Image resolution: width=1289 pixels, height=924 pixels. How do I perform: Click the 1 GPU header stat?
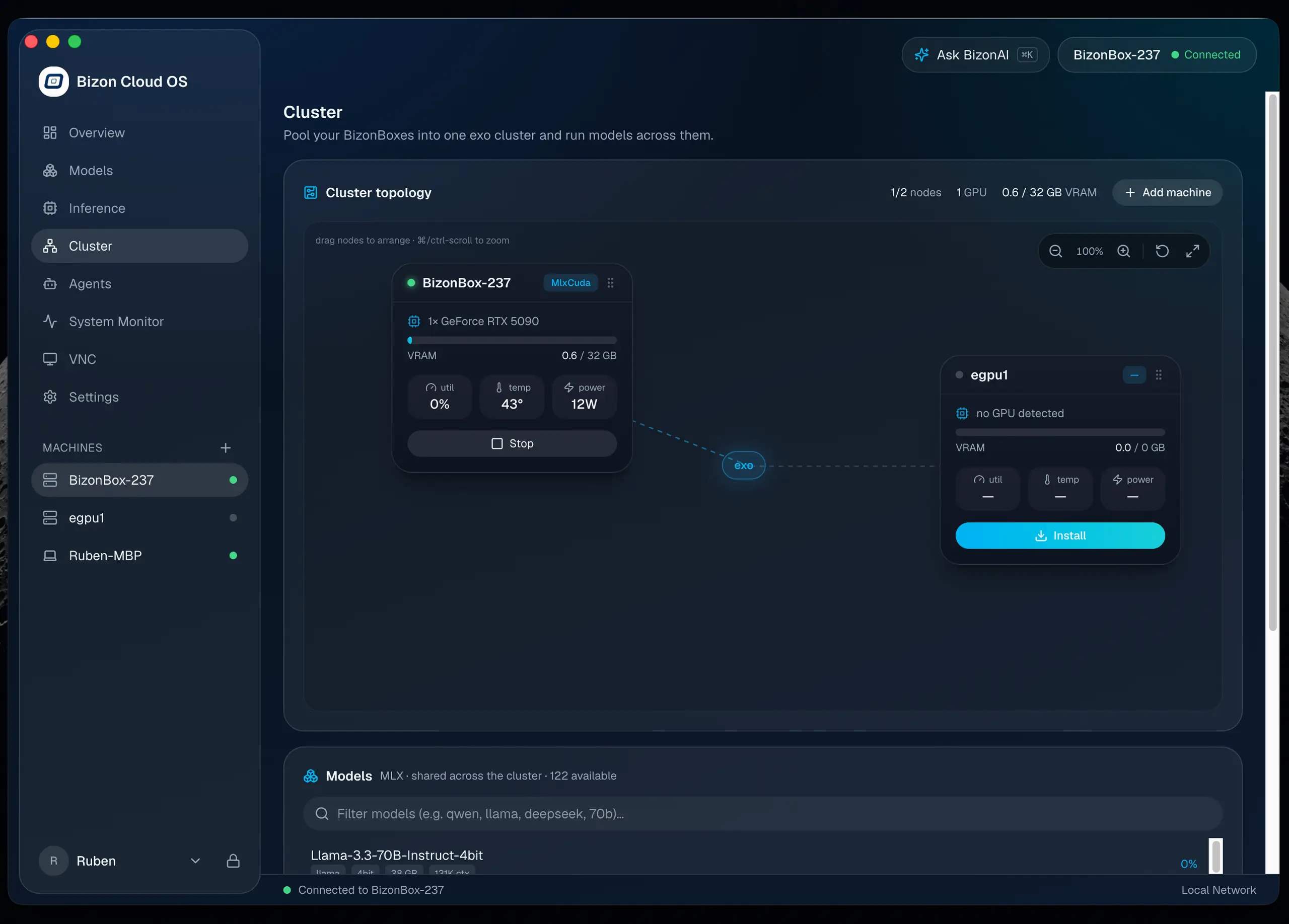pos(971,193)
